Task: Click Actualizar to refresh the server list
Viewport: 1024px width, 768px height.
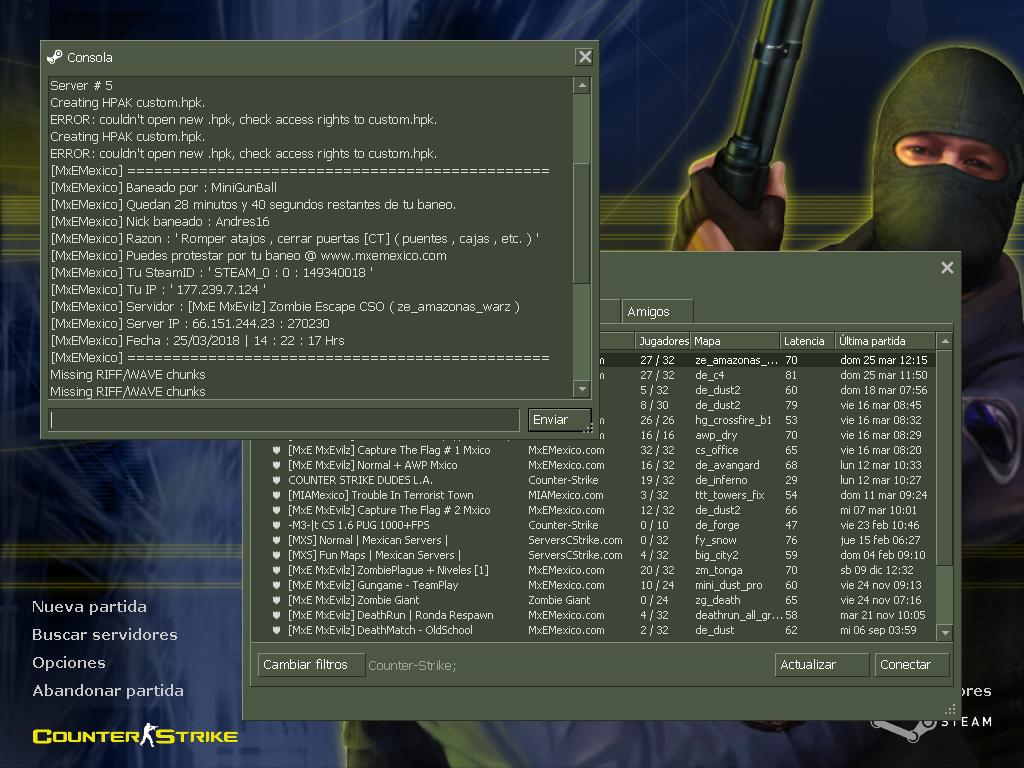Action: (822, 665)
